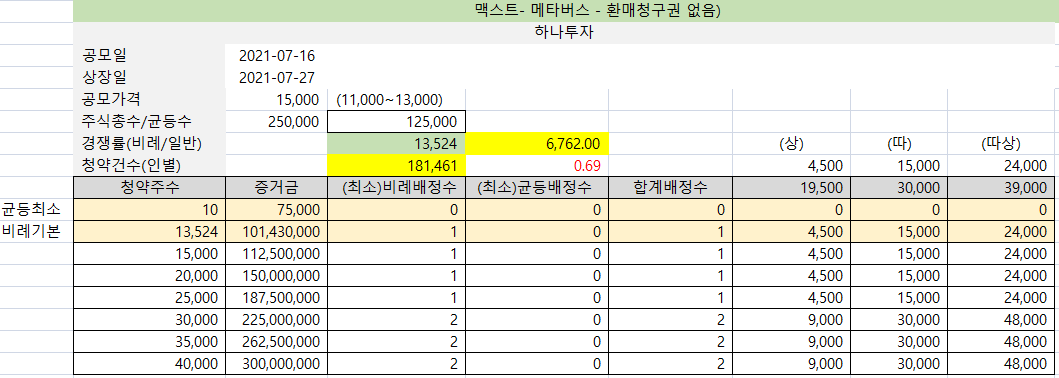Select the header cell 19,500

[x=791, y=188]
